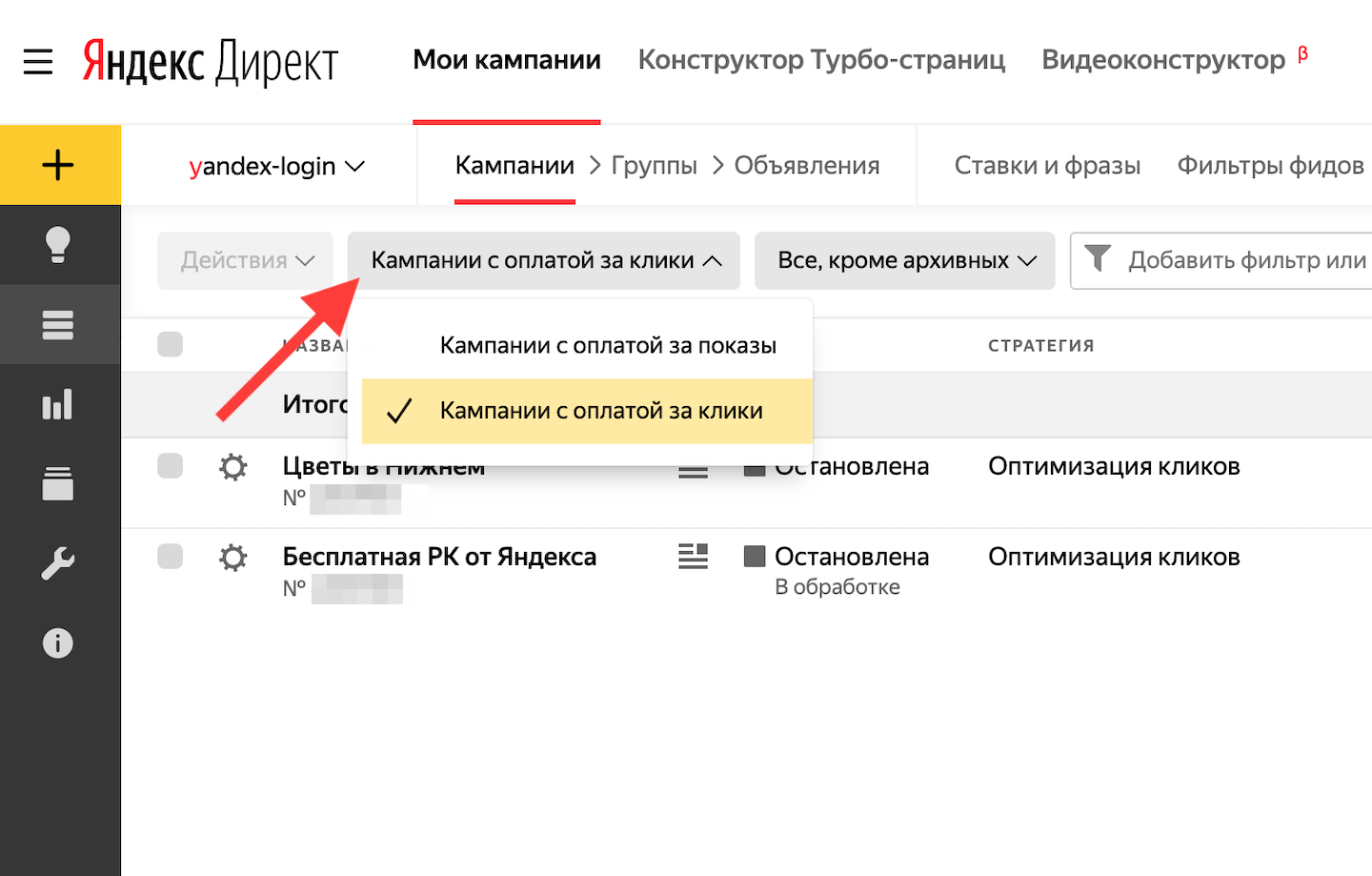The width and height of the screenshot is (1372, 876).
Task: Open campaign Бесплатная РК от Яндекса
Action: click(439, 557)
